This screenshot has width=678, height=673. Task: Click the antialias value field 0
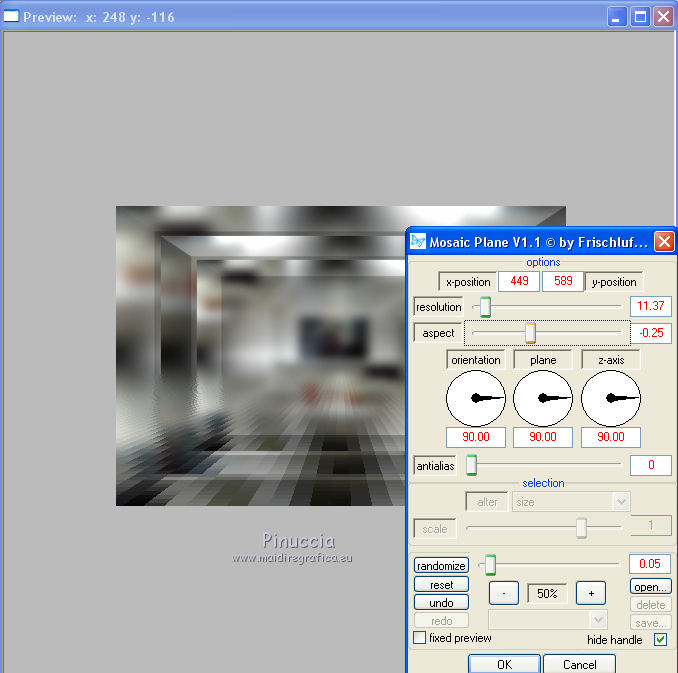point(651,465)
